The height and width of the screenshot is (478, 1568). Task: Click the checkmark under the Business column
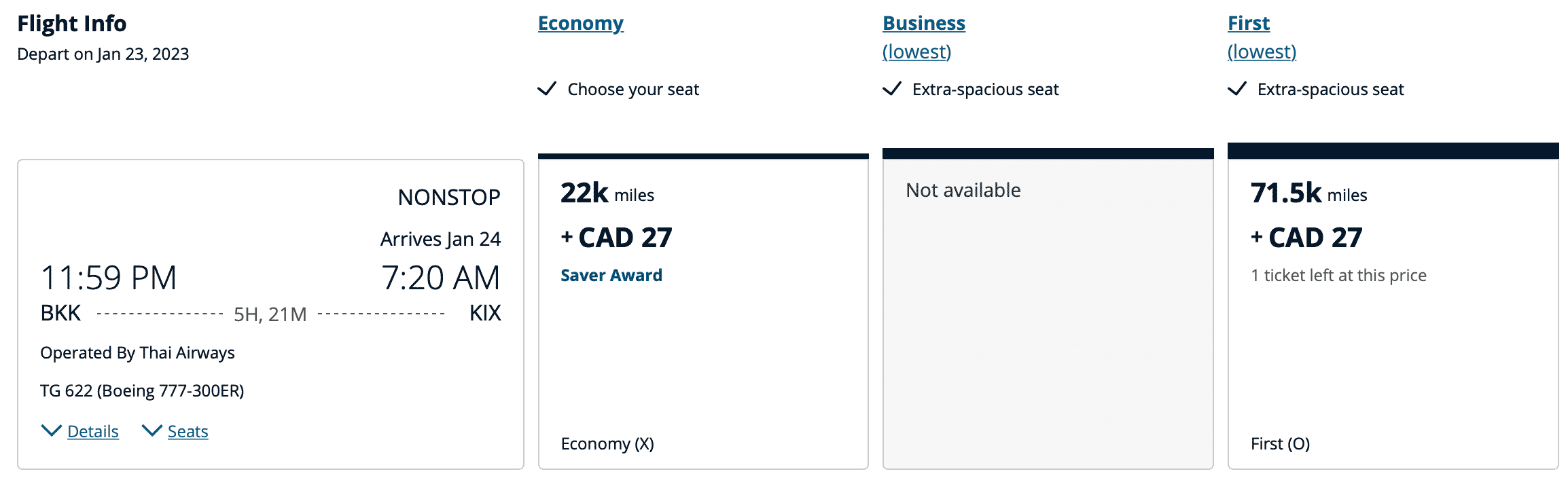[x=891, y=89]
